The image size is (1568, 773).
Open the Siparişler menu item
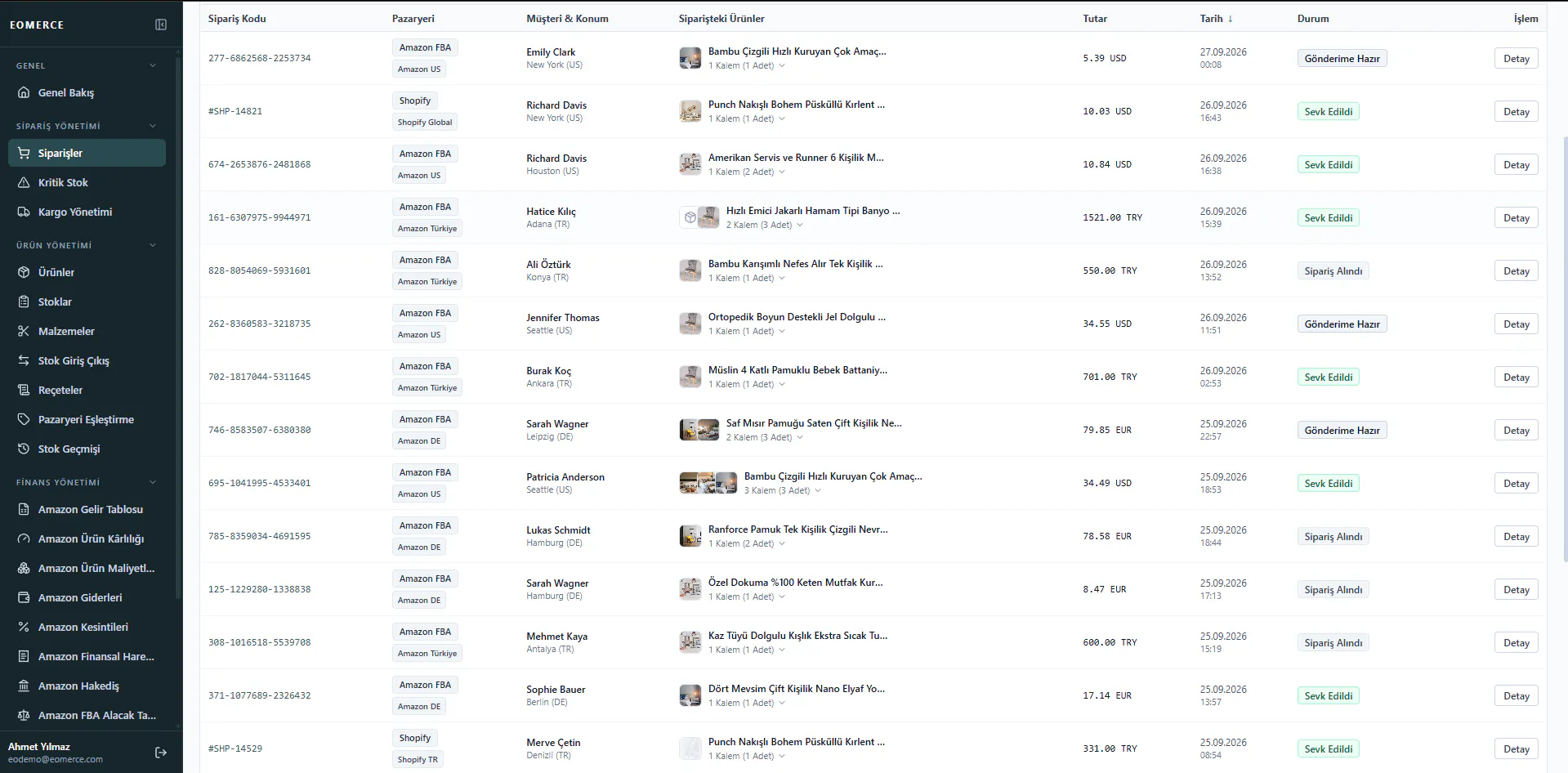click(x=87, y=153)
